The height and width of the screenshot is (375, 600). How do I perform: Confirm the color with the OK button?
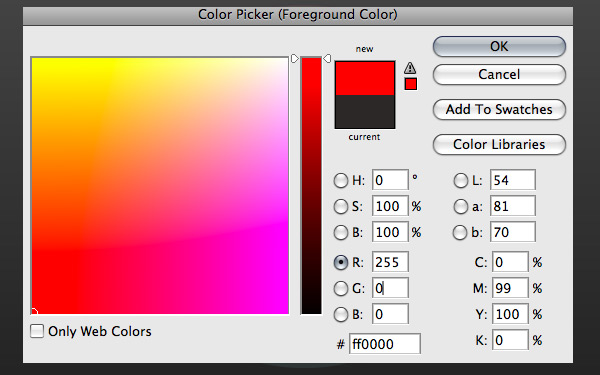(x=499, y=46)
